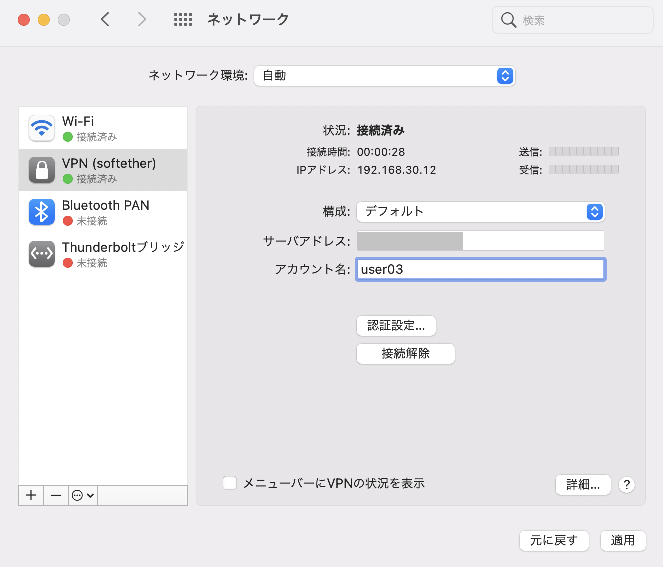Open the 構成 デフォルト dropdown
Screen dimensions: 663x567
(481, 211)
